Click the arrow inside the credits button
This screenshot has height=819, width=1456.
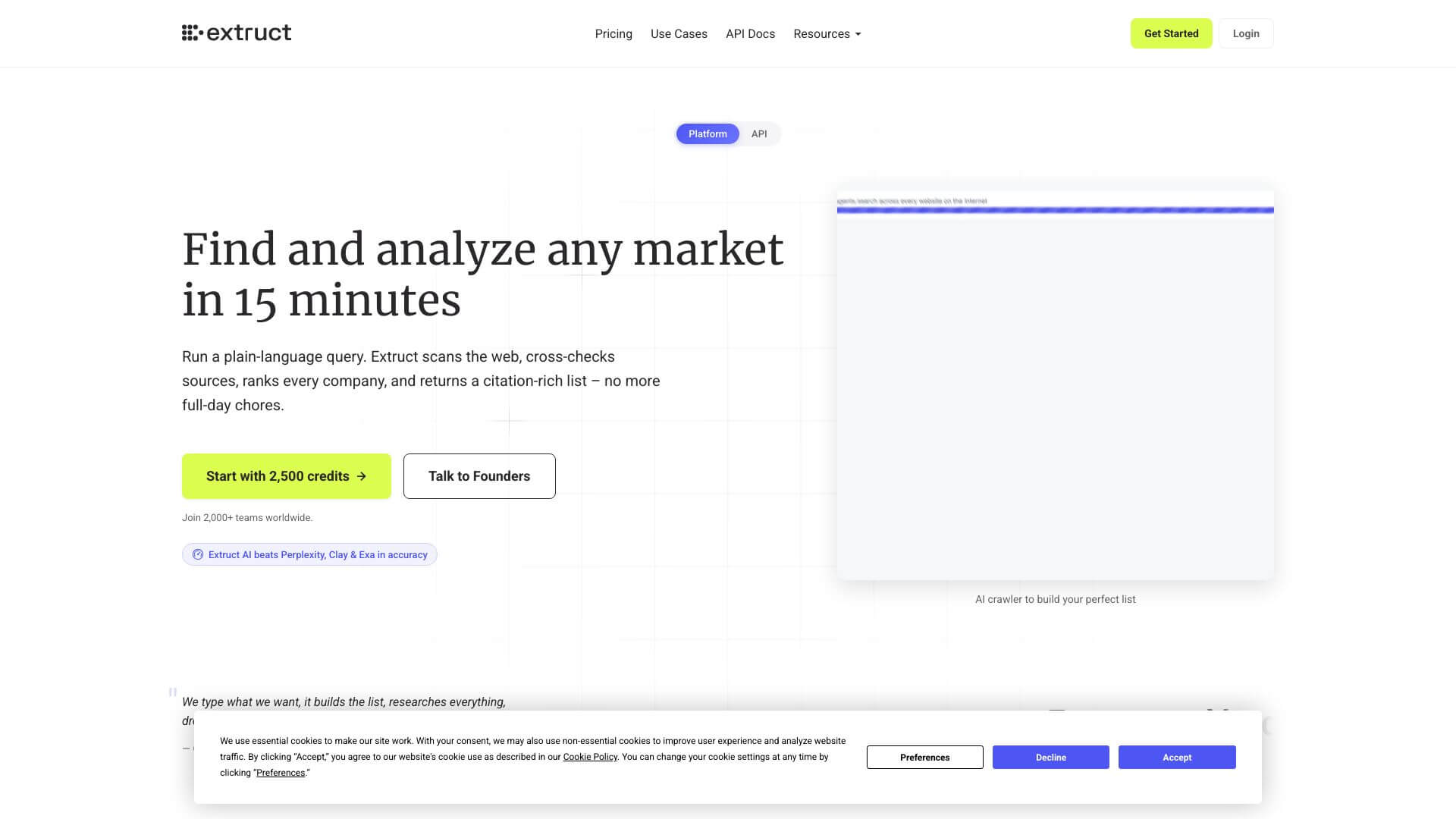362,476
